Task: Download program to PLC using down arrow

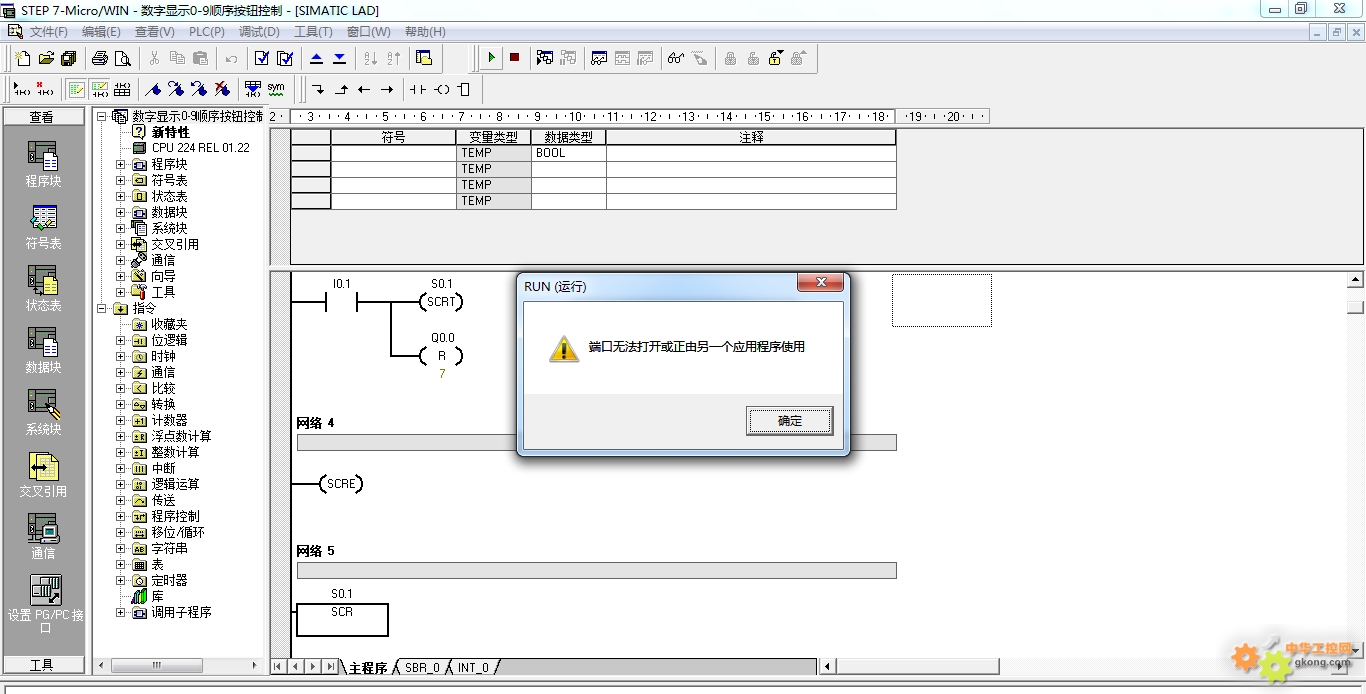Action: 340,58
